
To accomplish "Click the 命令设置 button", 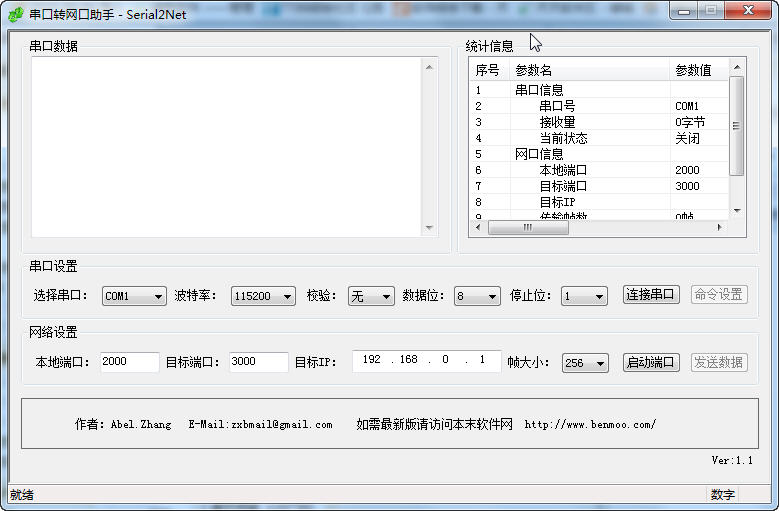I will (719, 294).
